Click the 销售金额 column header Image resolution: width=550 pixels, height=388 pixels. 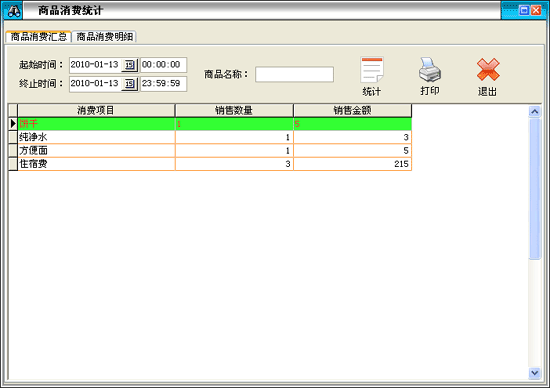[353, 111]
